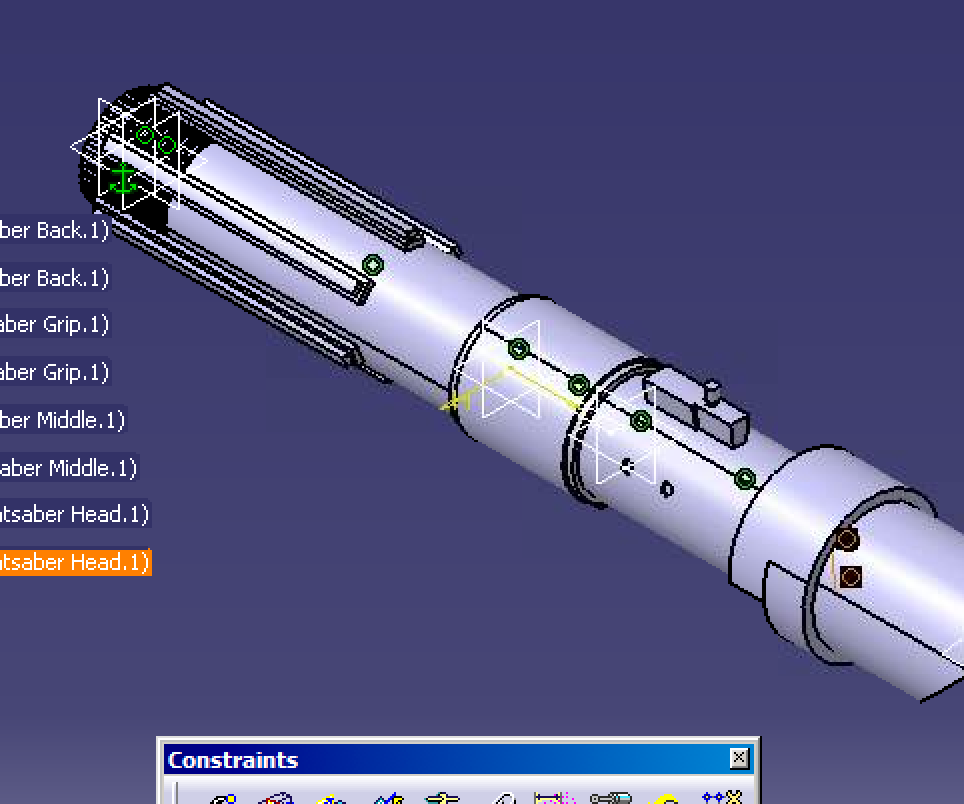Select the Contact Constraint tool
Screen dimensions: 964x804
coord(278,799)
